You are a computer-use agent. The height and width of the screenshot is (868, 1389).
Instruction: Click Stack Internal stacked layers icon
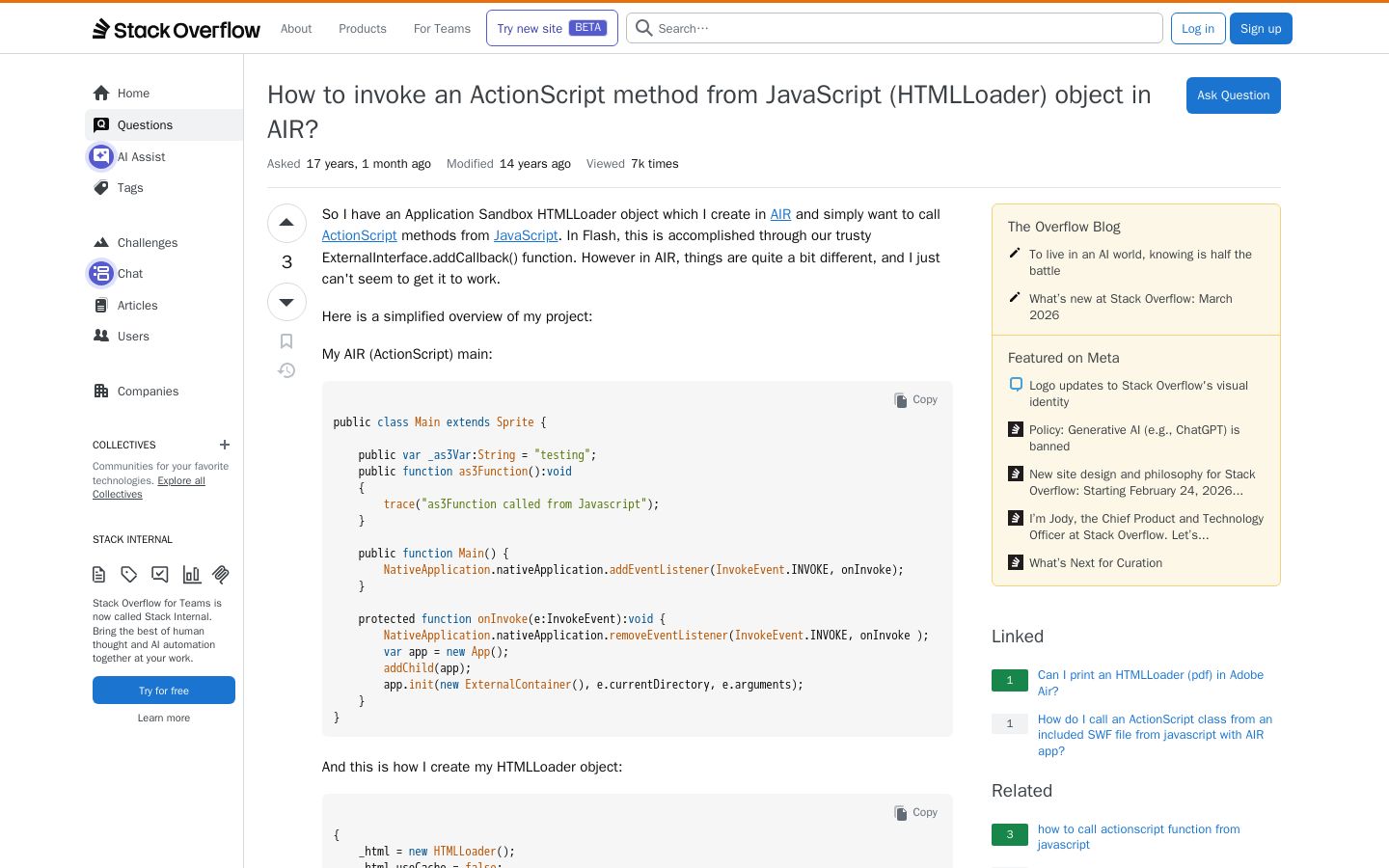tap(221, 575)
